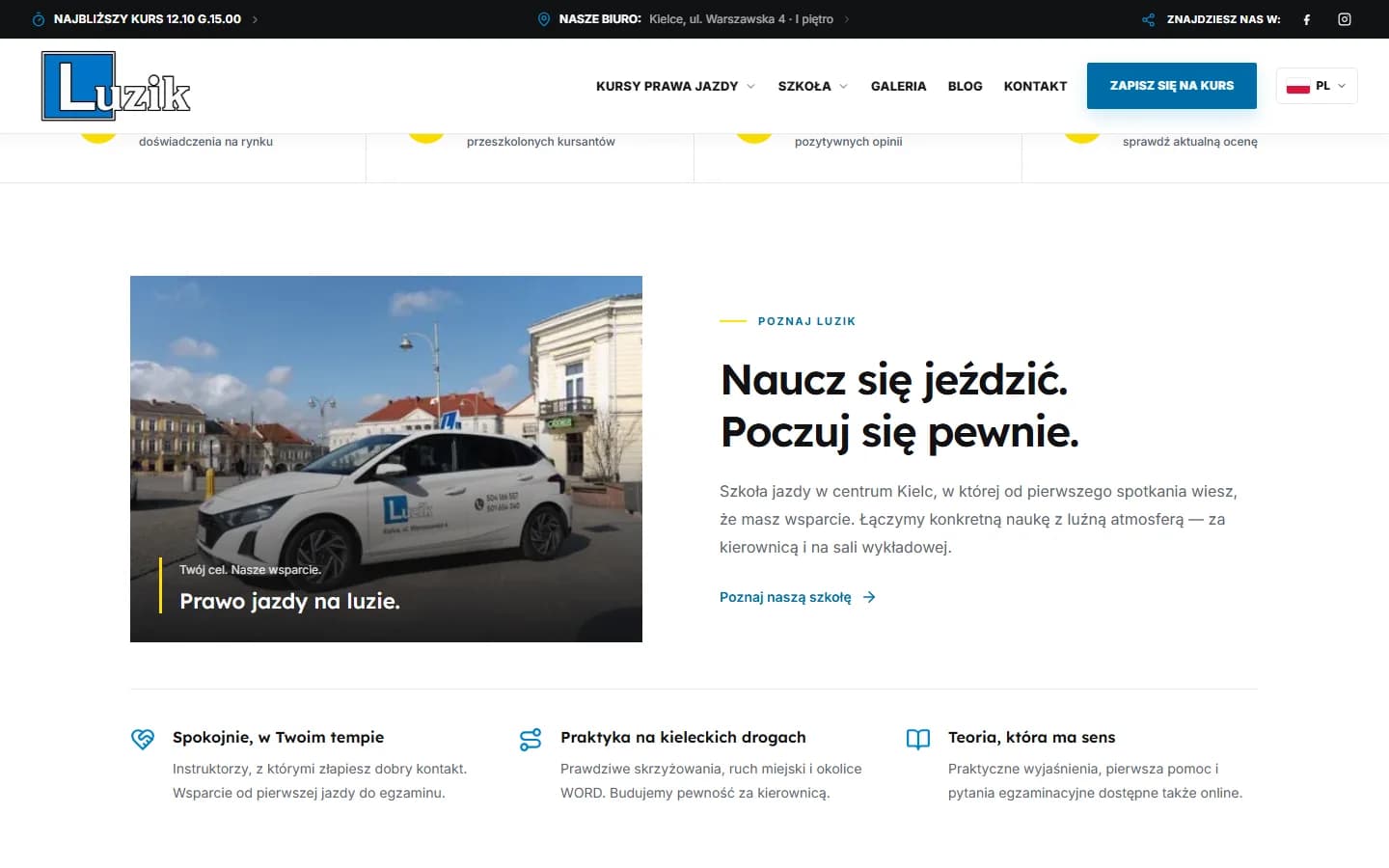Click the NAJBLIŻSZY KURS 12.10 G.15.00 link
Viewport: 1389px width, 868px height.
(148, 19)
